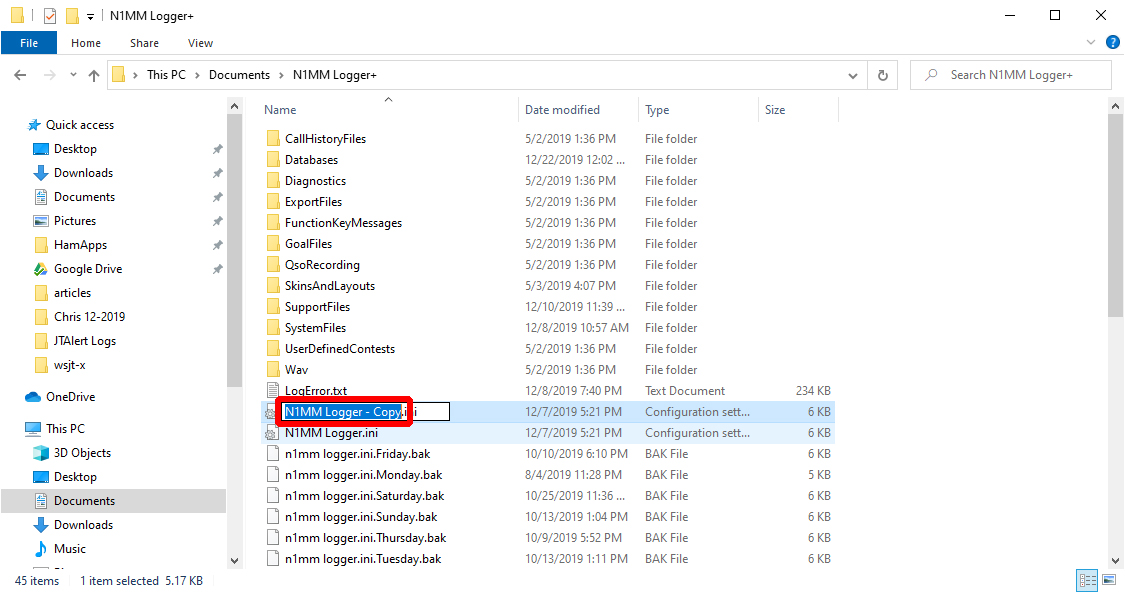Select the UserDefinedContests folder
Image resolution: width=1125 pixels, height=594 pixels.
(x=339, y=349)
